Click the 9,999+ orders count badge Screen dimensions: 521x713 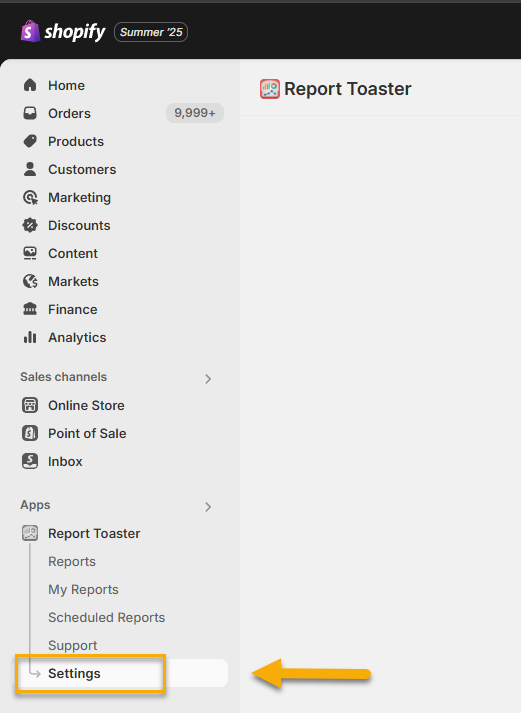coord(195,113)
